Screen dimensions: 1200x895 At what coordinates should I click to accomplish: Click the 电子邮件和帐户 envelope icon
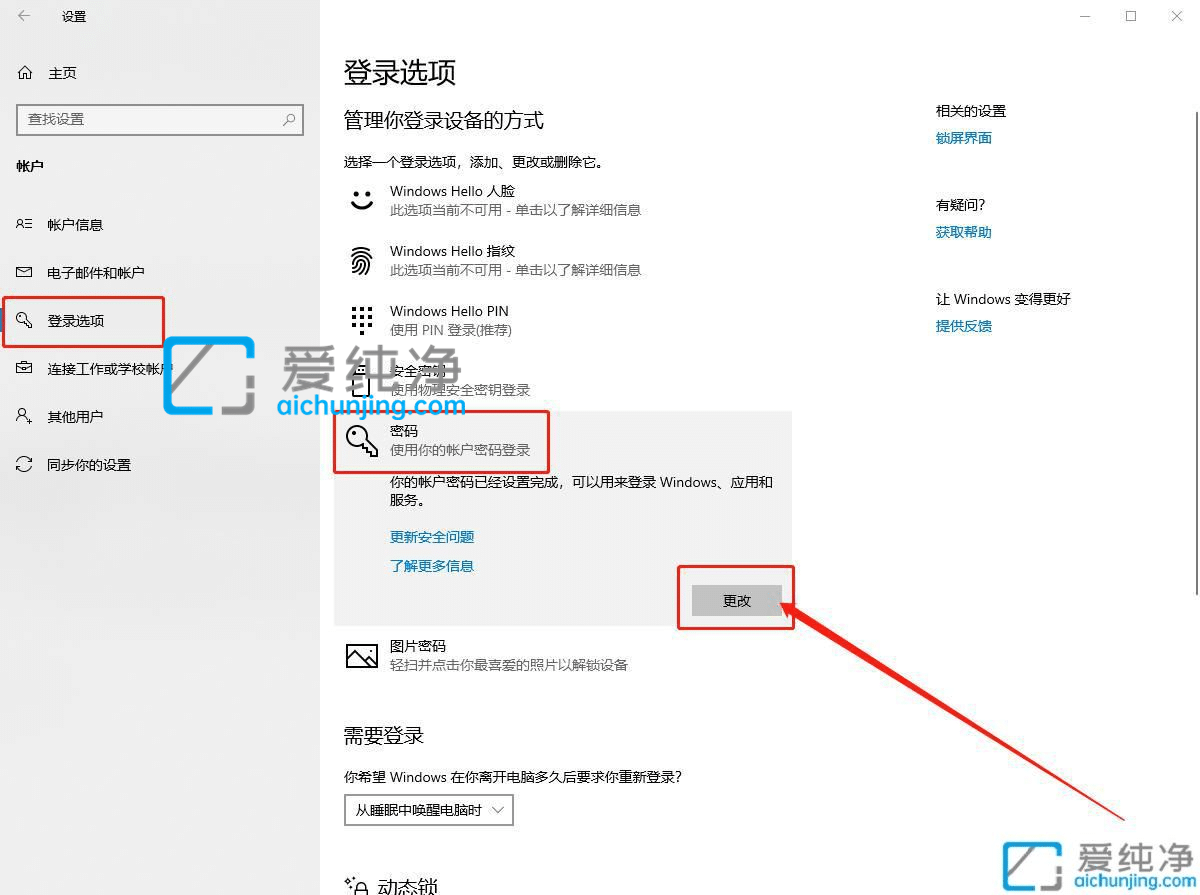(x=25, y=272)
